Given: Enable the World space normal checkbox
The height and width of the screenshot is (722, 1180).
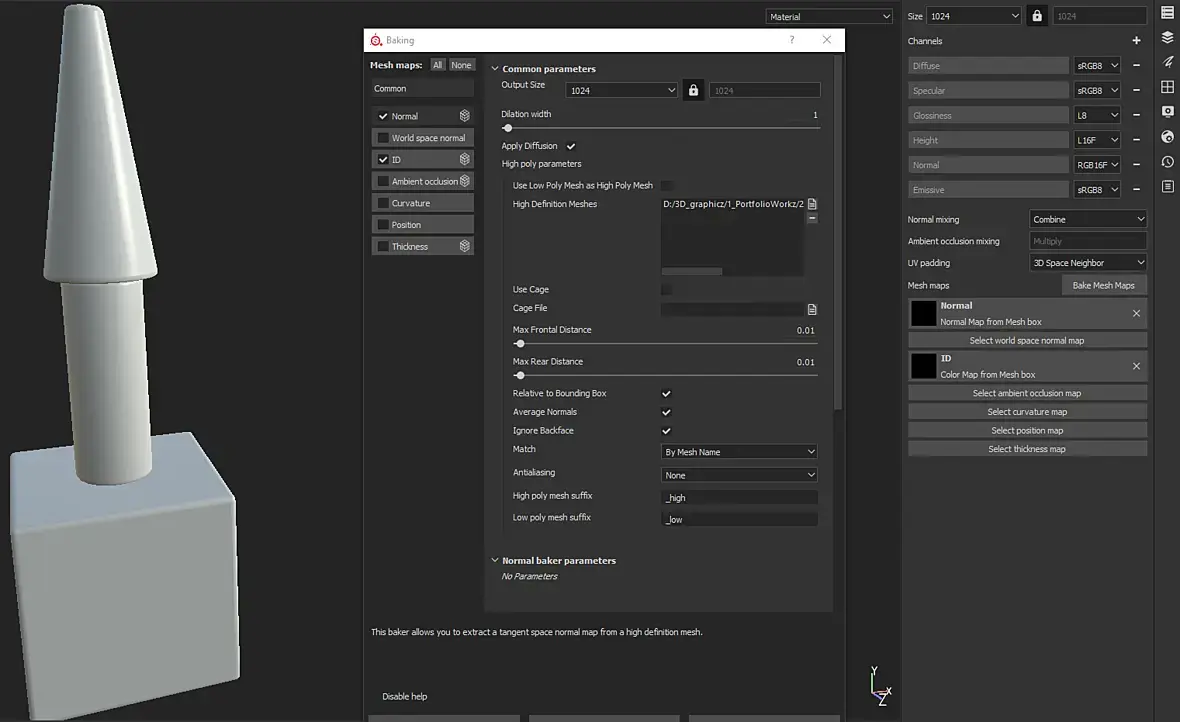Looking at the screenshot, I should 383,138.
